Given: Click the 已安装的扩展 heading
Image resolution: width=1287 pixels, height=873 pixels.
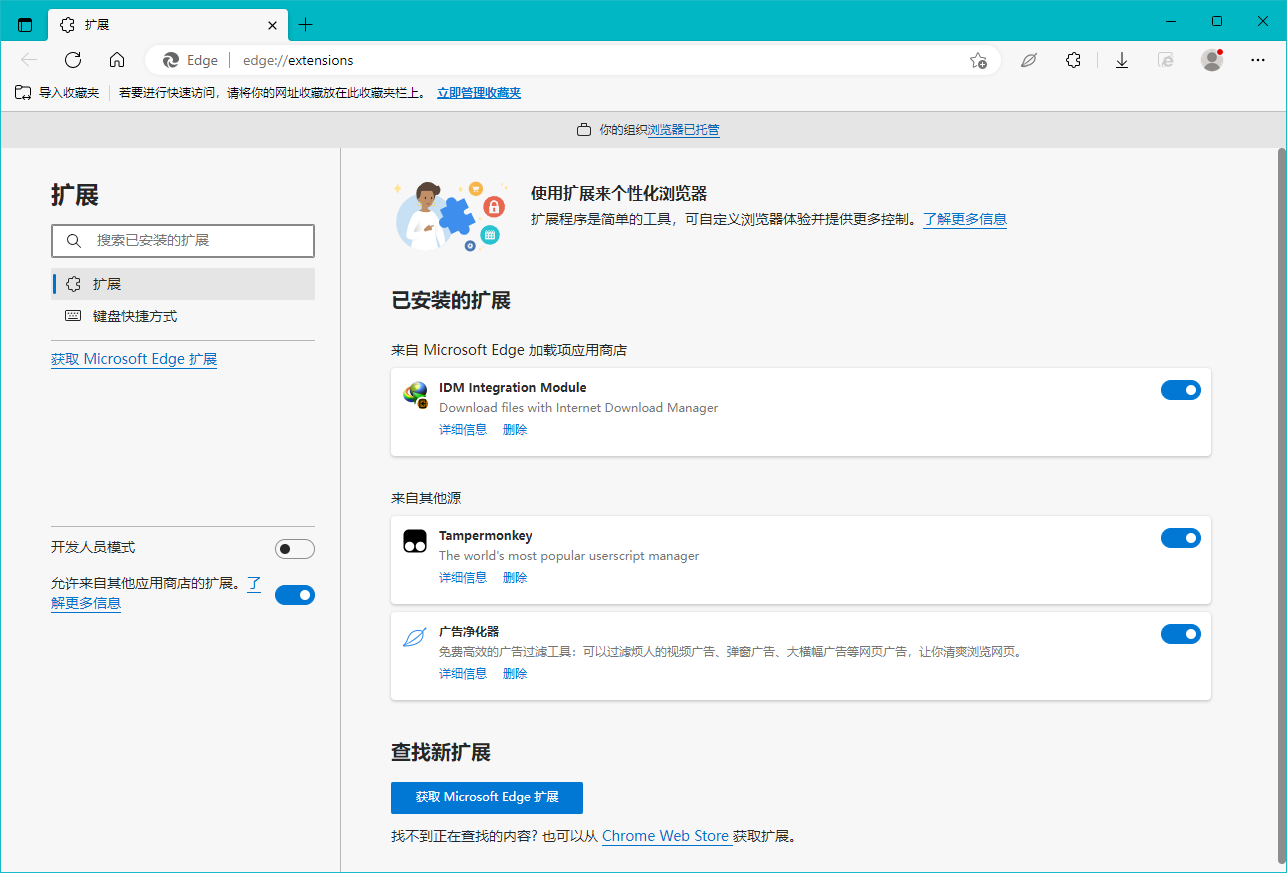Looking at the screenshot, I should click(451, 301).
